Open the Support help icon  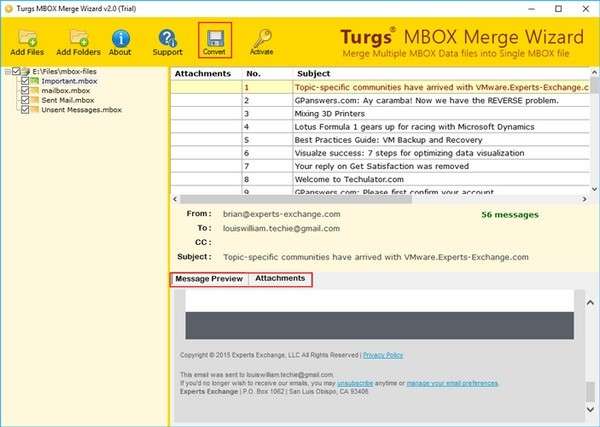point(167,38)
